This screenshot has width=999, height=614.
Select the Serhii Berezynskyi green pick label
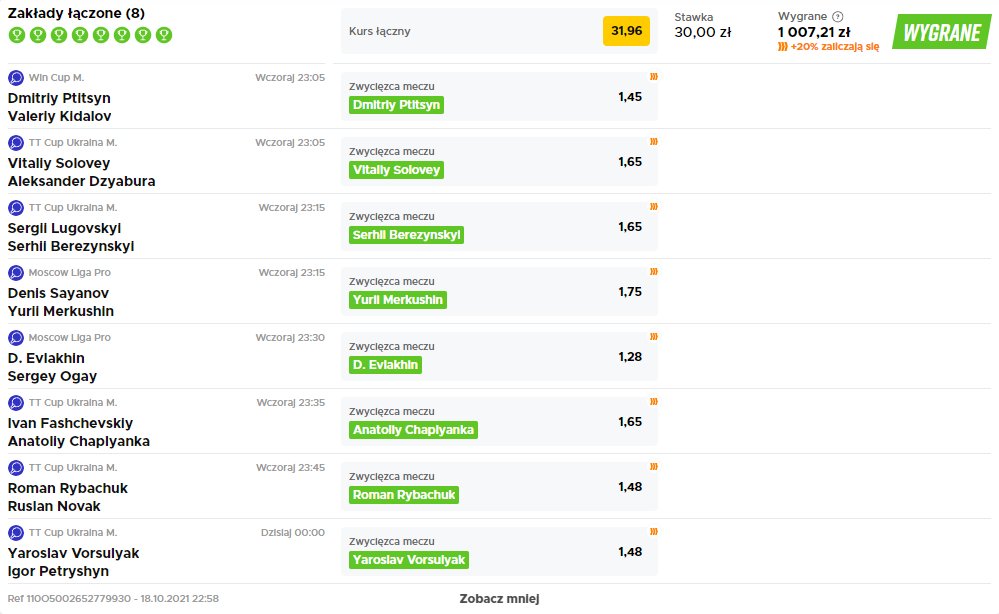point(406,235)
